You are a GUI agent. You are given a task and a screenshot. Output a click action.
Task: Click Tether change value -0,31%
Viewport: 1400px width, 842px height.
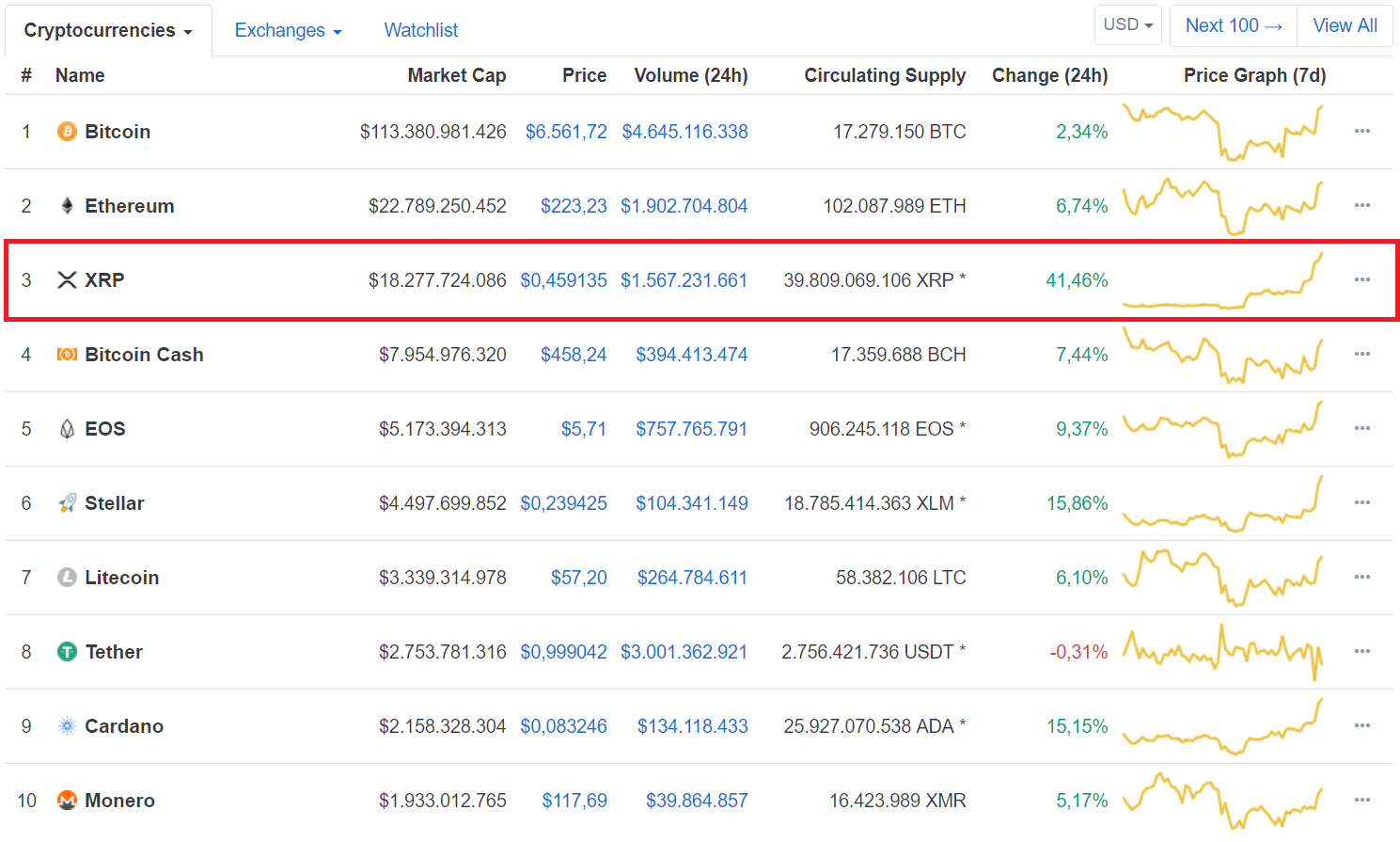1078,652
